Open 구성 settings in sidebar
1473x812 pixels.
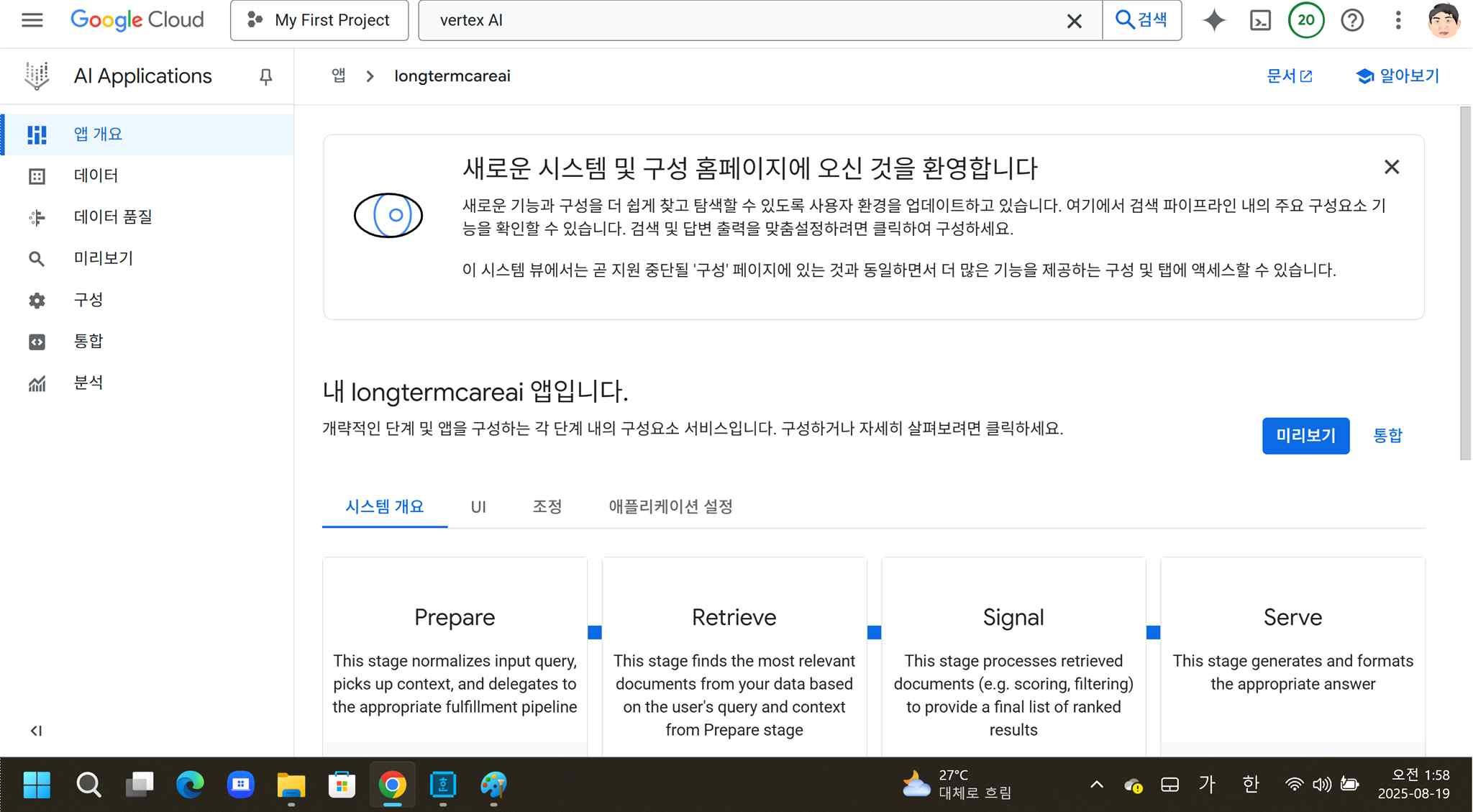88,300
